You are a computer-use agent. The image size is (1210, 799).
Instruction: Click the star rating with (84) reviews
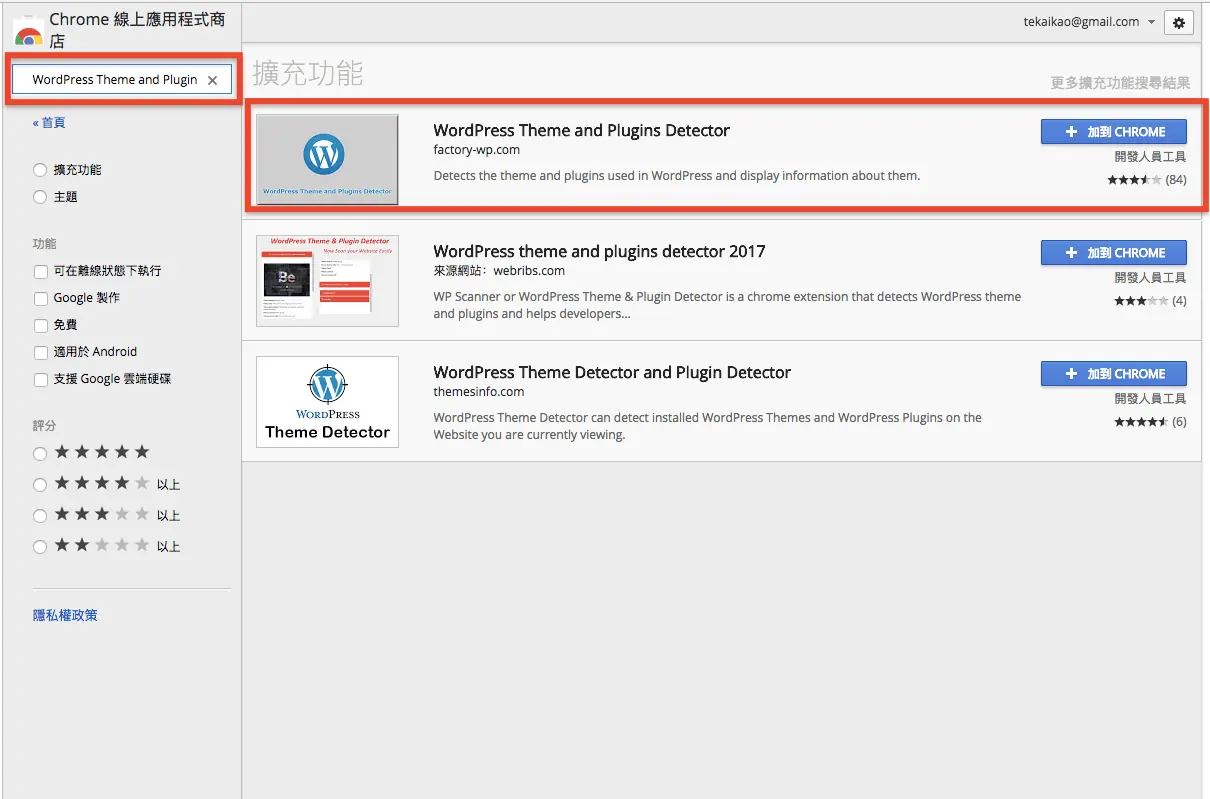click(1147, 180)
